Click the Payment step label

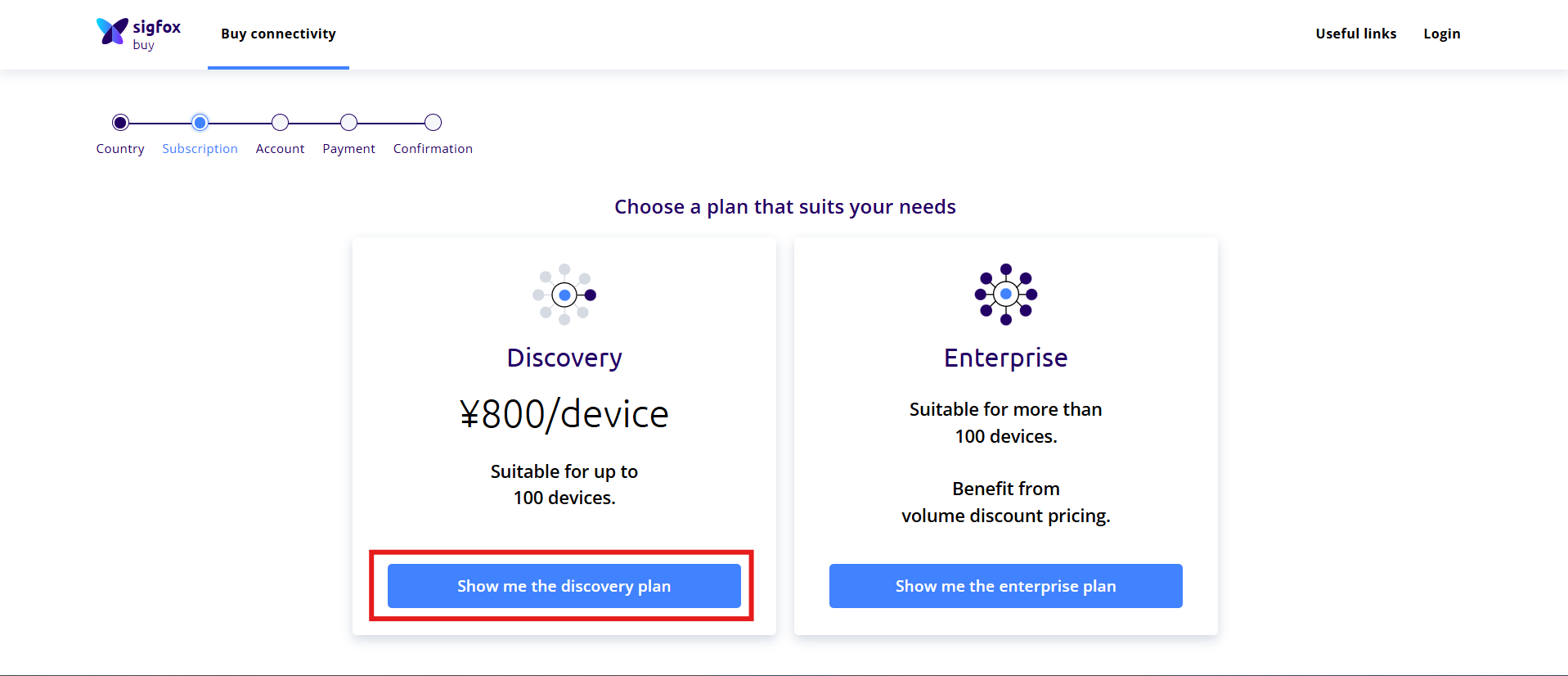point(348,149)
